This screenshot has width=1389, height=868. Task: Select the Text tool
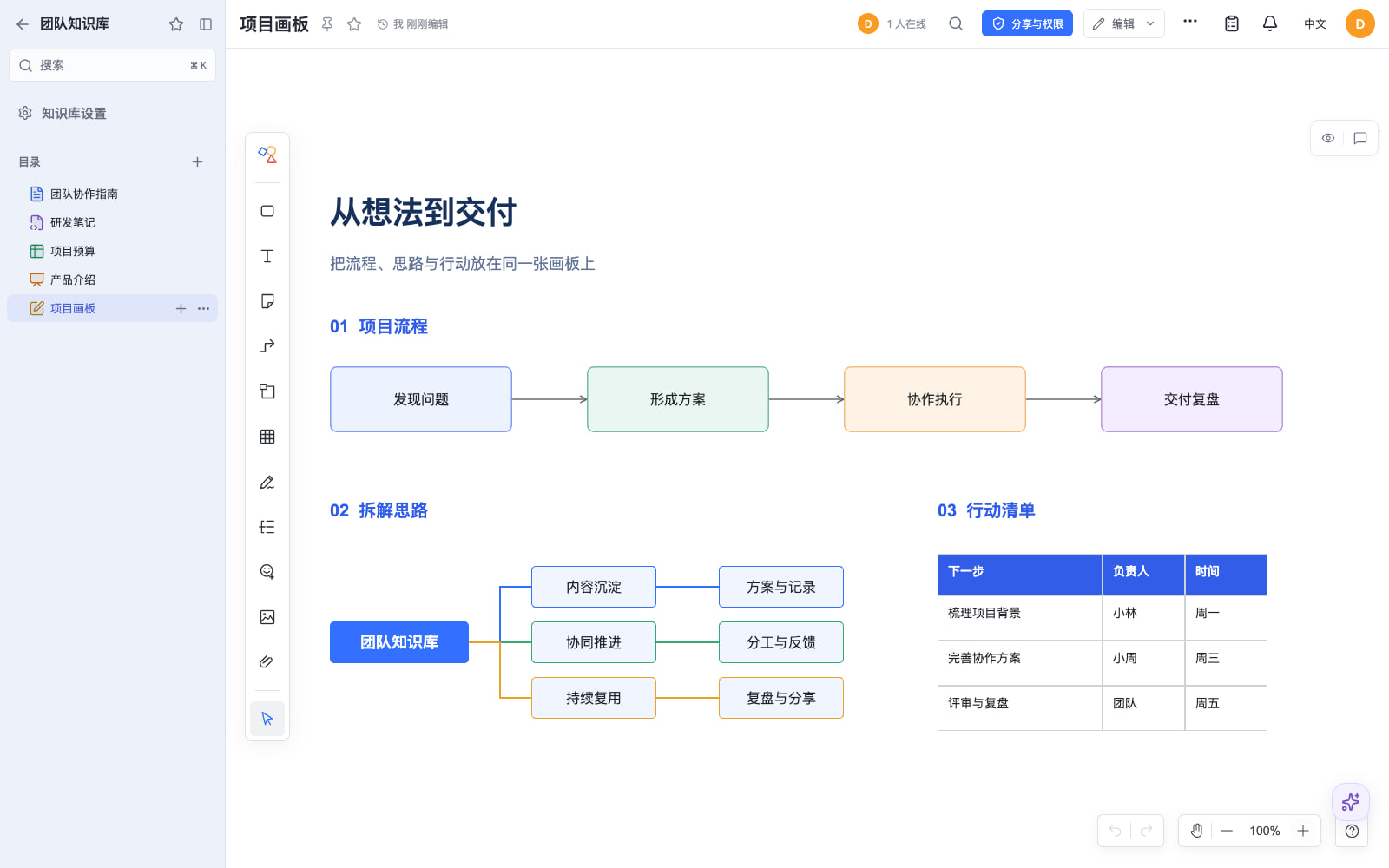tap(267, 256)
